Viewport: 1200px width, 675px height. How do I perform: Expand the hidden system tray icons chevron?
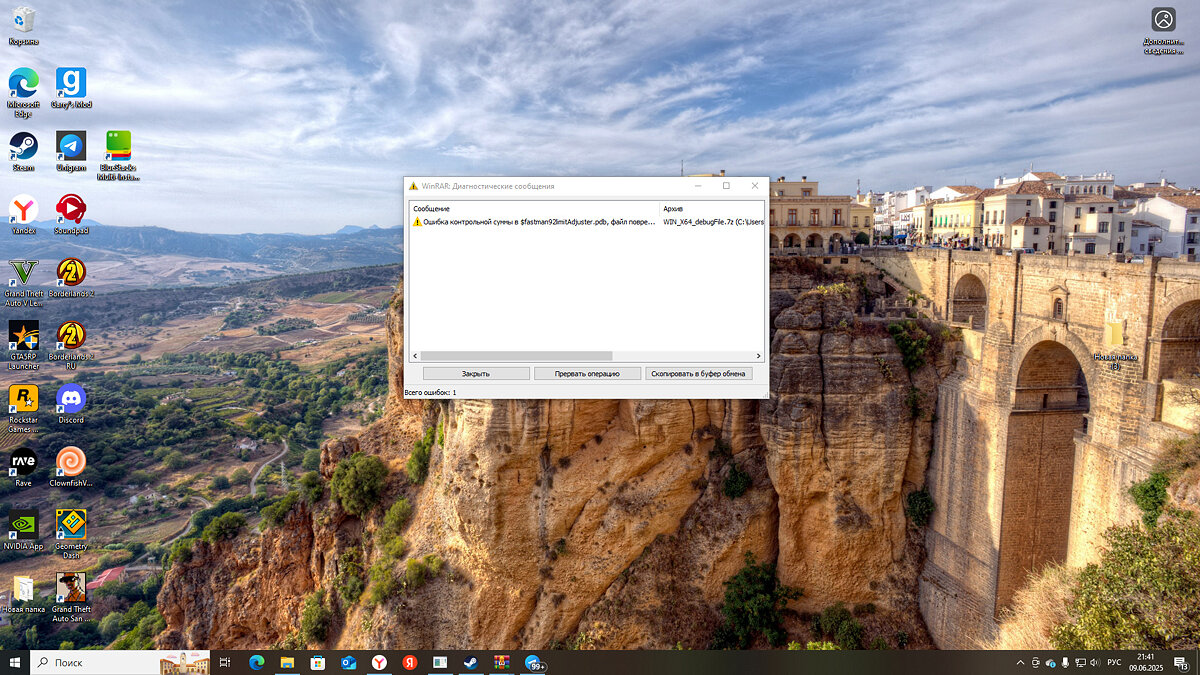pos(1021,662)
